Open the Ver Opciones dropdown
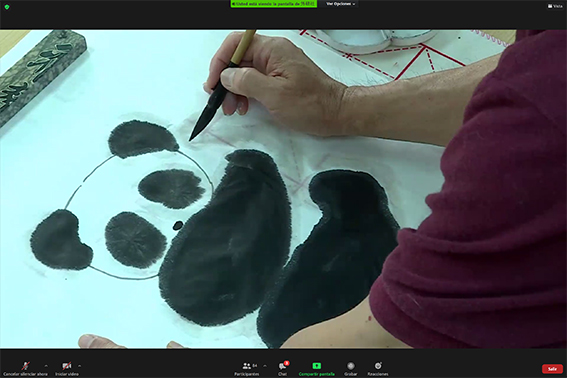This screenshot has width=567, height=378. pos(340,4)
